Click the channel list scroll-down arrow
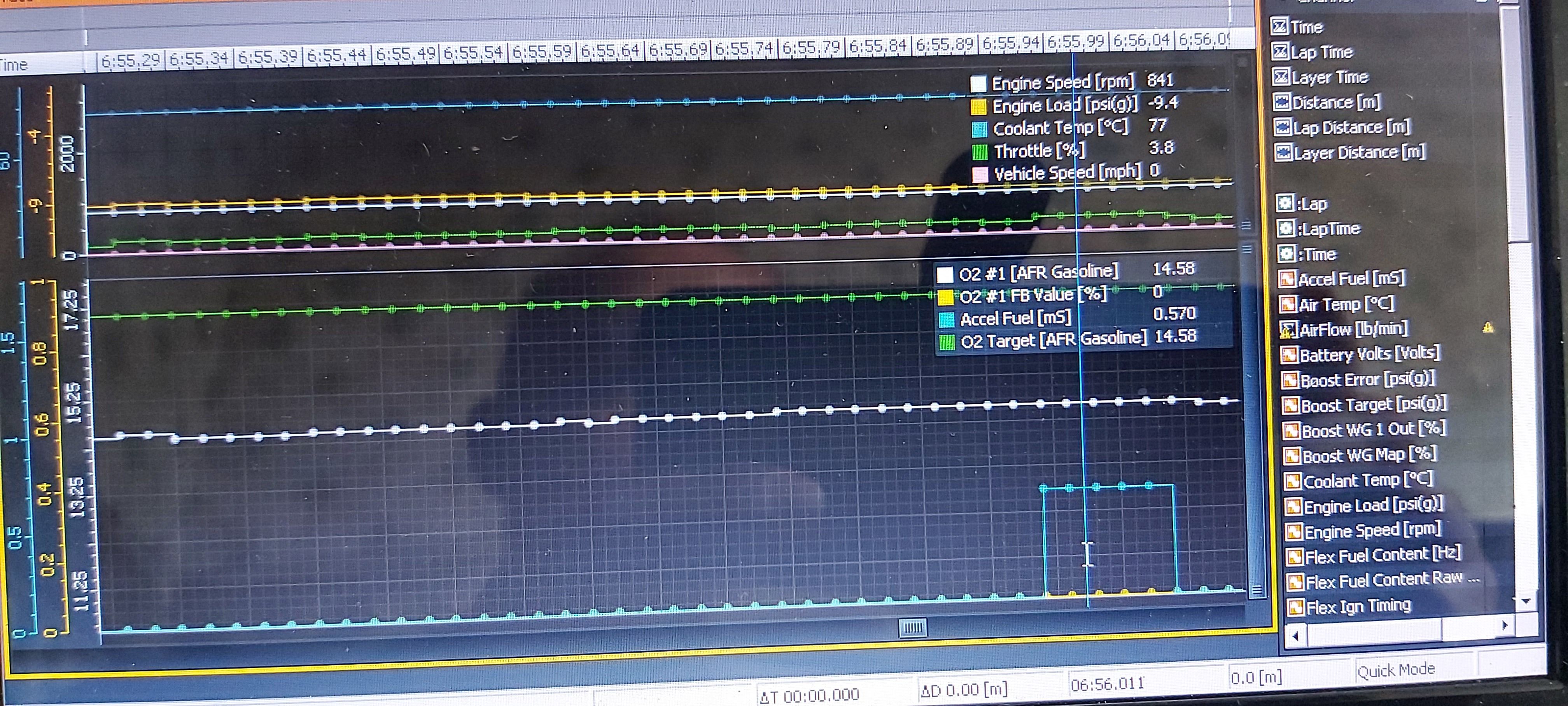The width and height of the screenshot is (1568, 706). [1526, 601]
